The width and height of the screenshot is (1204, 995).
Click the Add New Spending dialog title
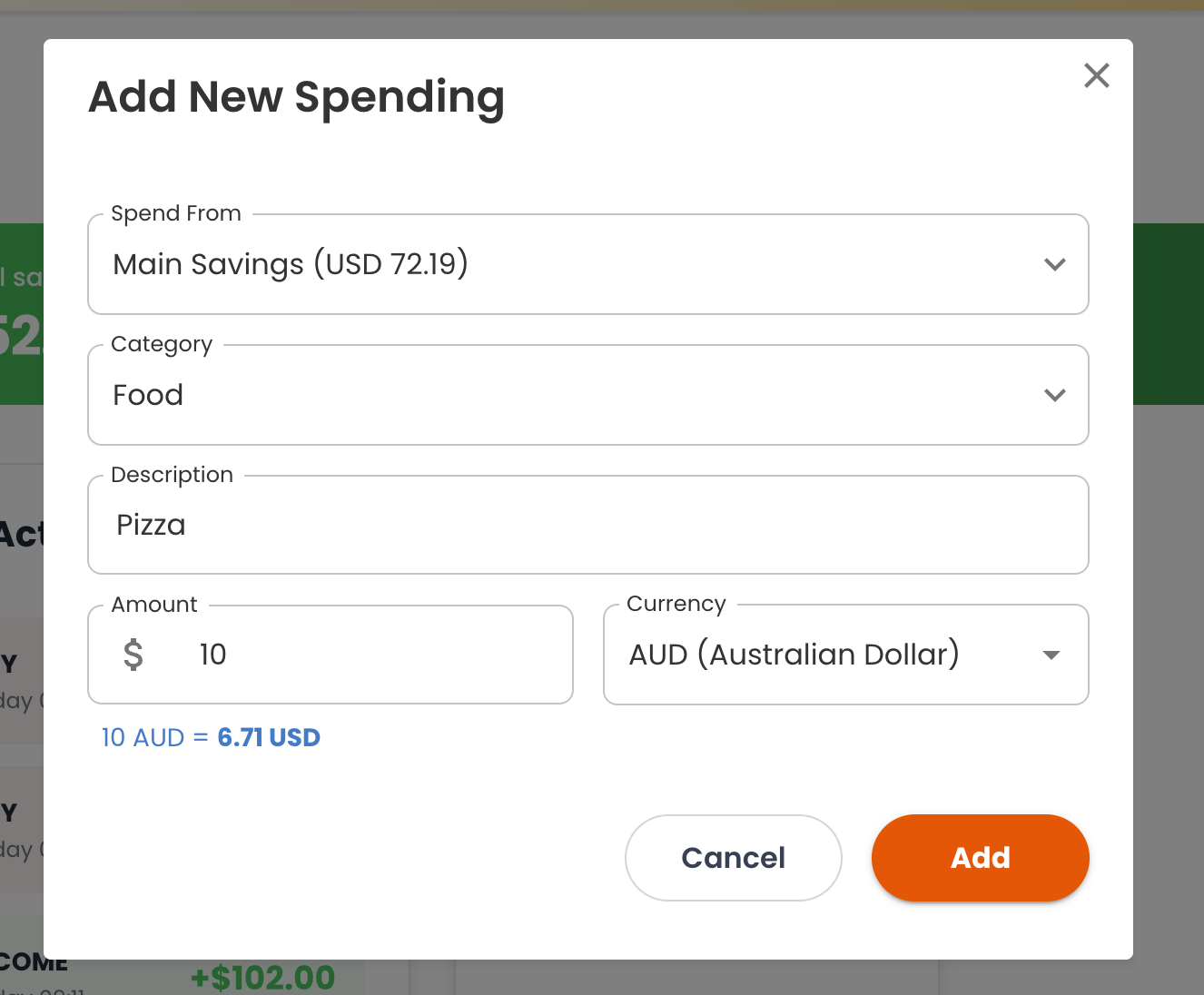click(x=296, y=97)
